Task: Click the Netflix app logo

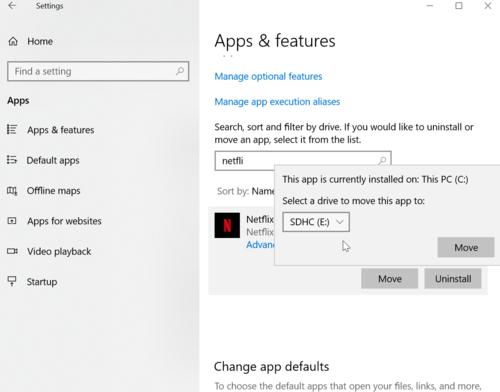Action: point(227,225)
